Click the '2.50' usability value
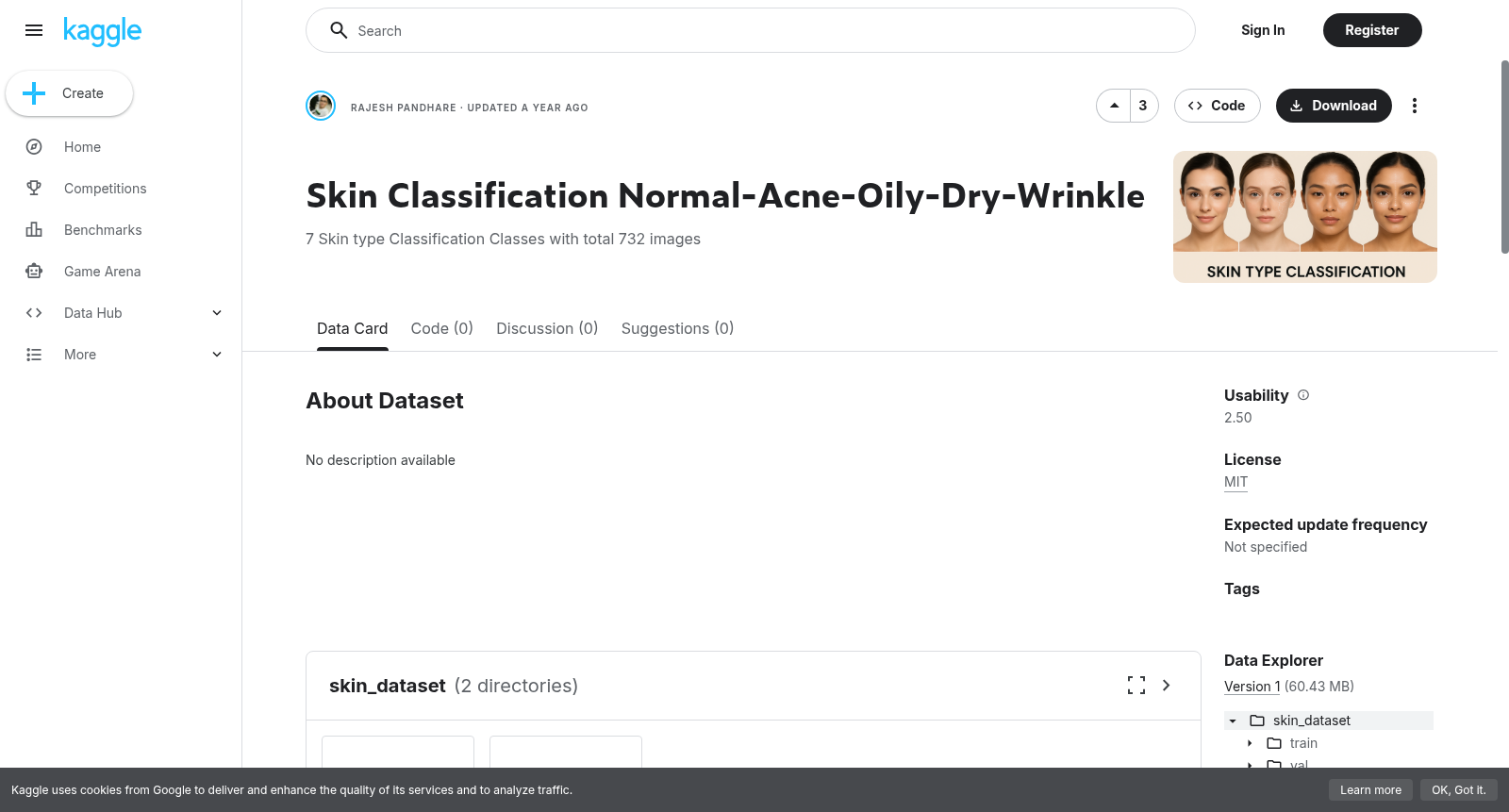Image resolution: width=1509 pixels, height=812 pixels. point(1238,418)
